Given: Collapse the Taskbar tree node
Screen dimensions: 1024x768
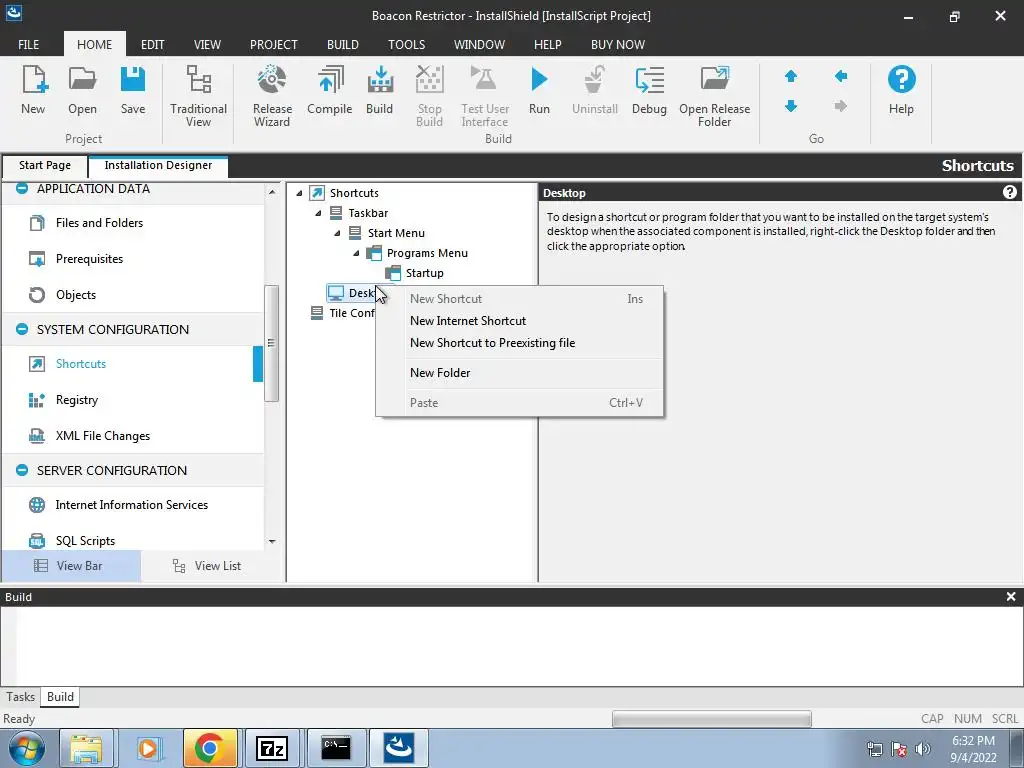Looking at the screenshot, I should click(318, 214).
